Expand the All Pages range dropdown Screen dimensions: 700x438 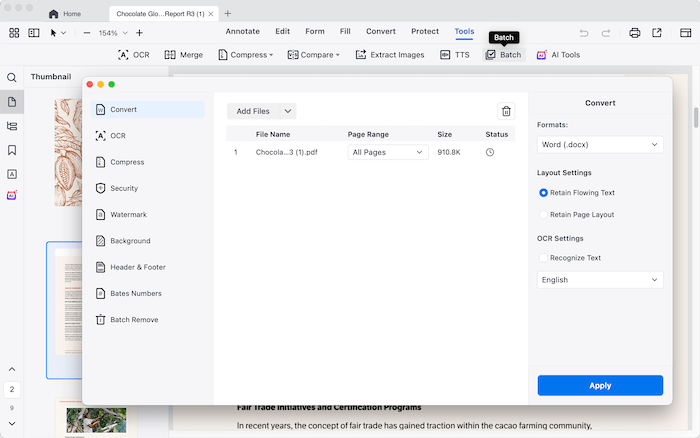click(388, 152)
